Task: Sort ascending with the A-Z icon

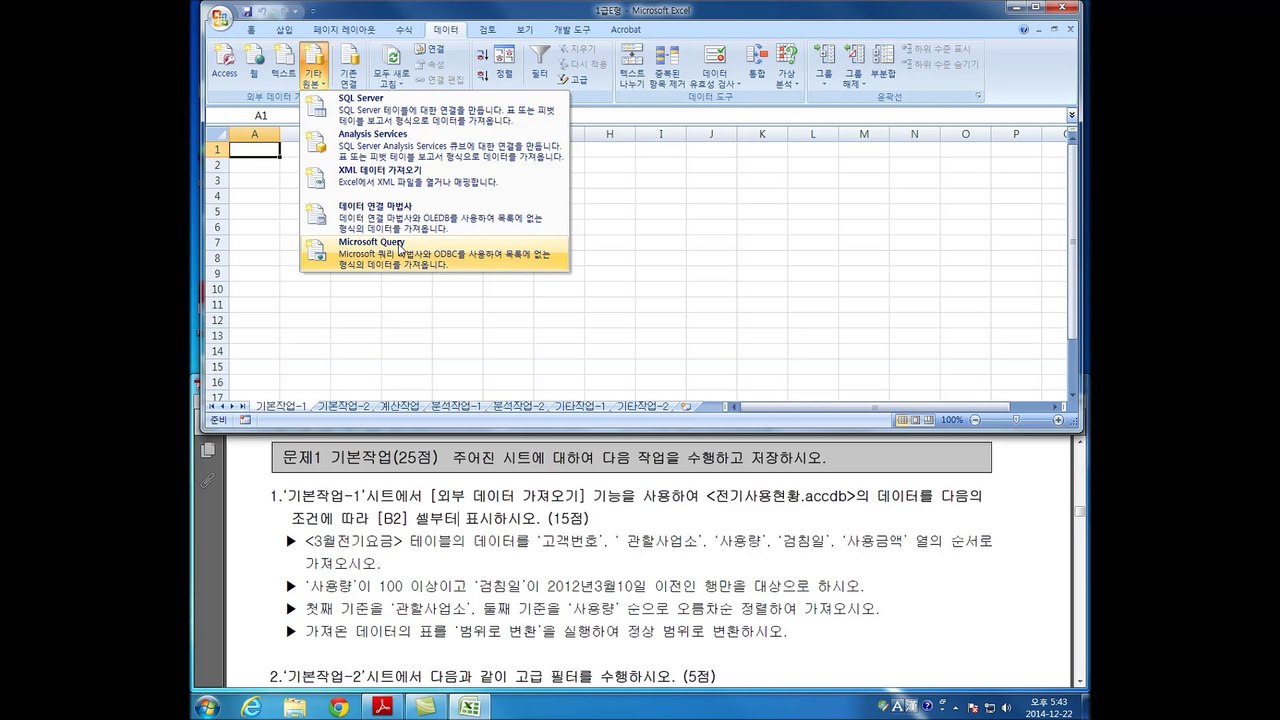Action: point(482,55)
